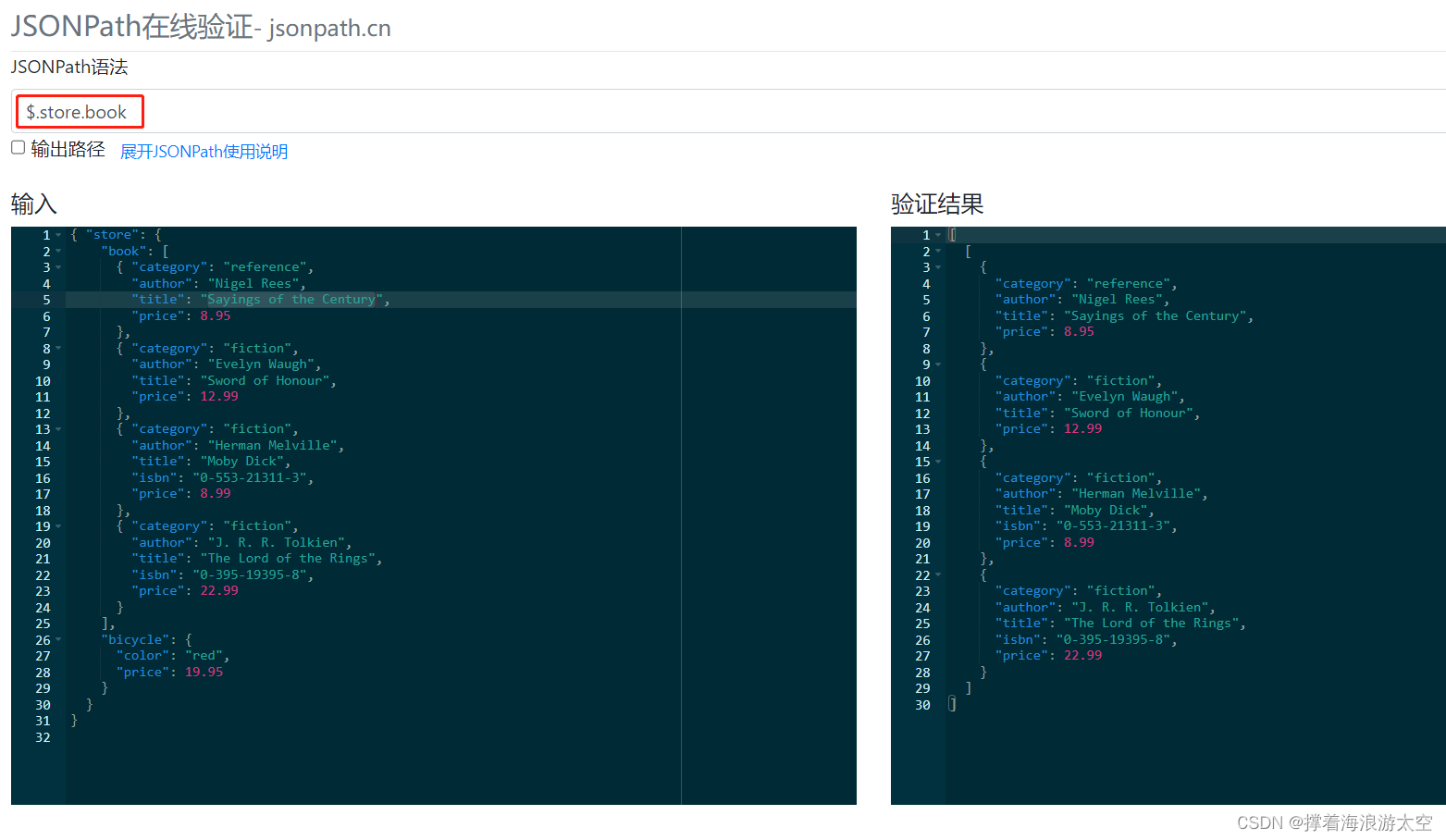Click "Nigel Rees" author value in 输入 editor
Image resolution: width=1446 pixels, height=840 pixels.
tap(253, 284)
